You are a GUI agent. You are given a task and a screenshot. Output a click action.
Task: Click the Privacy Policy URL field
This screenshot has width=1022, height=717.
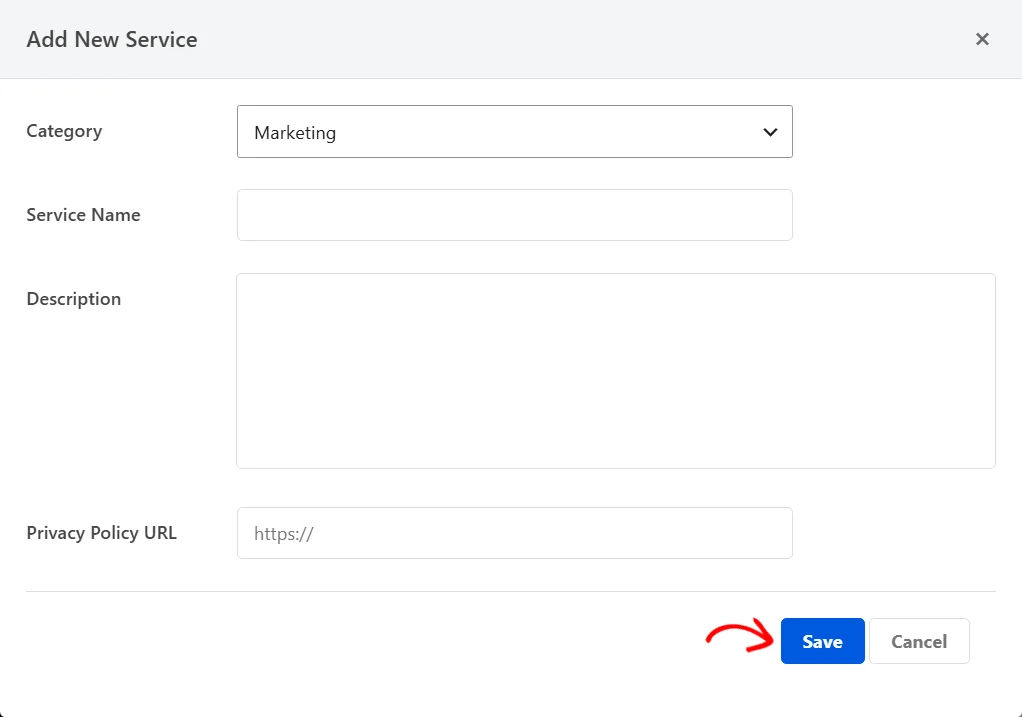click(515, 533)
